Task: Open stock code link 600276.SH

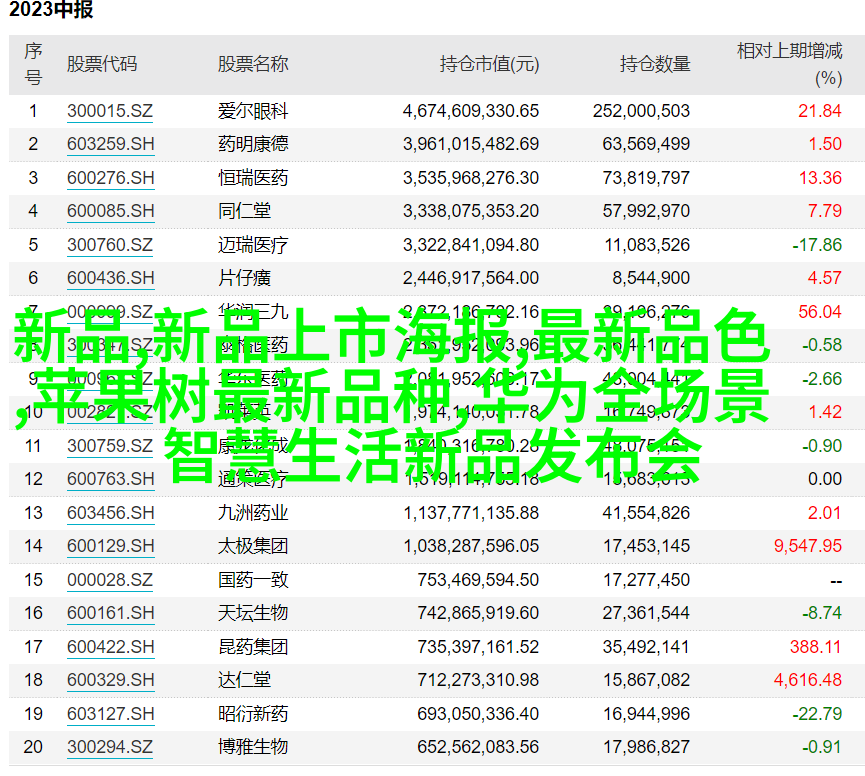Action: click(x=110, y=178)
